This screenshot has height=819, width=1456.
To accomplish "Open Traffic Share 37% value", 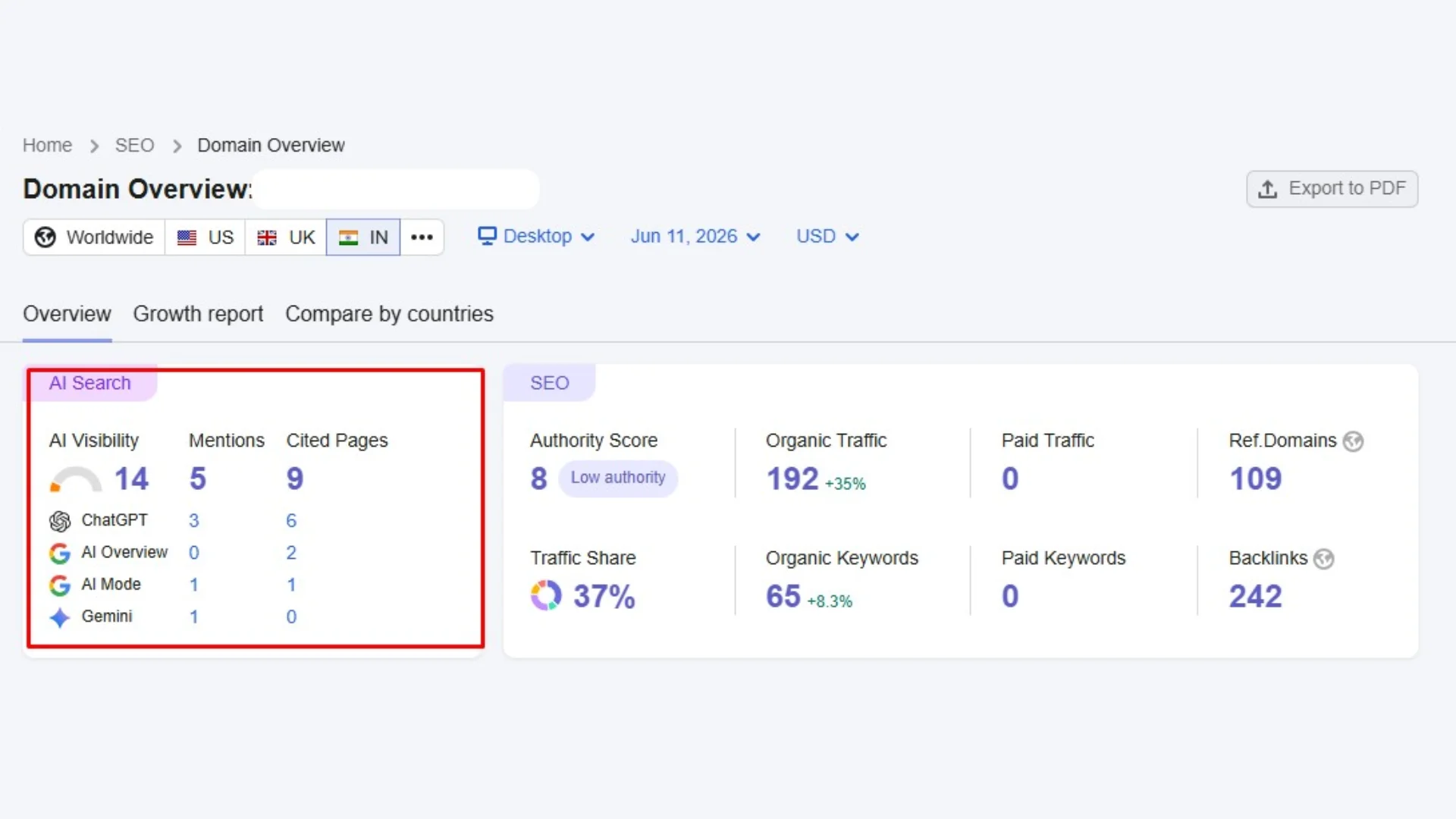I will pyautogui.click(x=604, y=596).
